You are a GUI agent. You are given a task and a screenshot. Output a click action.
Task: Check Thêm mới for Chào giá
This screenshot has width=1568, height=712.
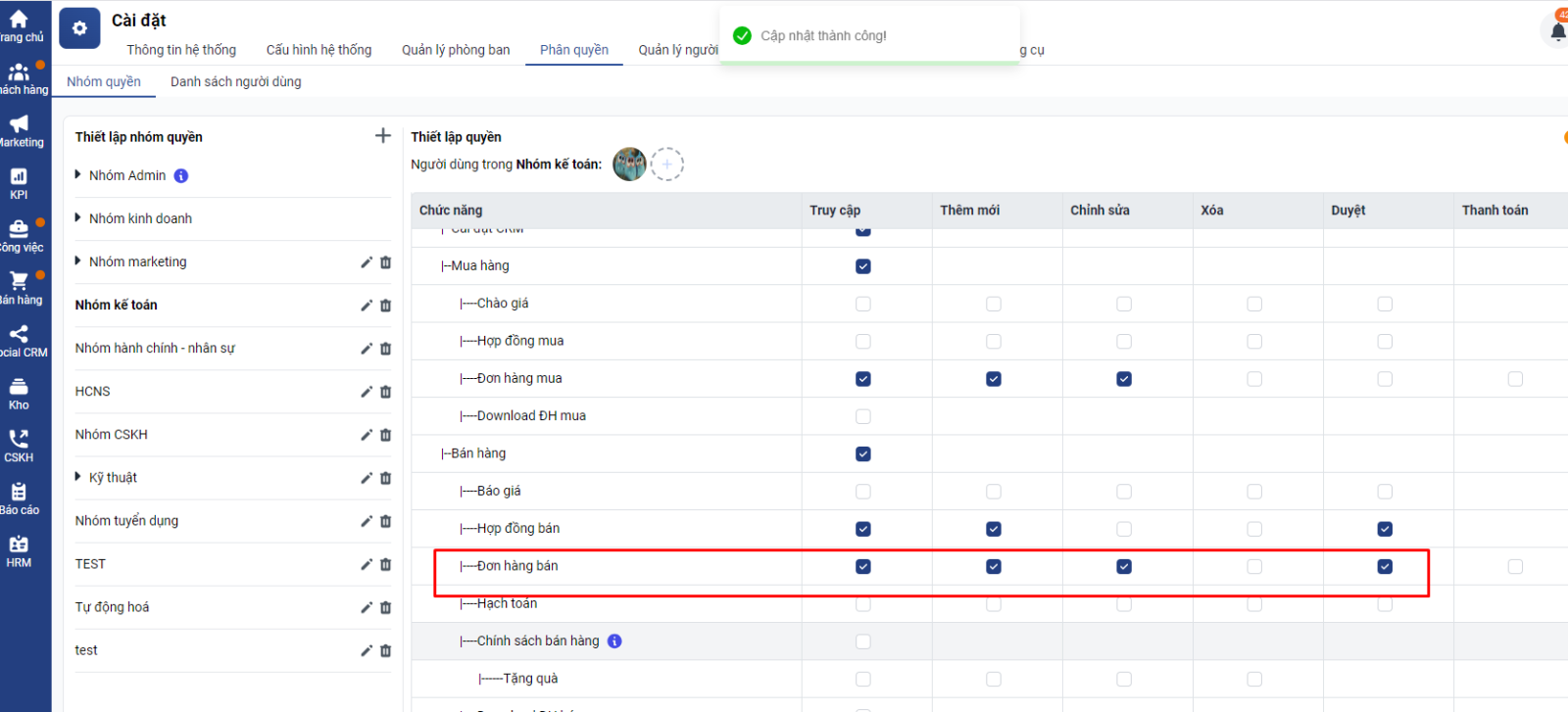click(994, 305)
